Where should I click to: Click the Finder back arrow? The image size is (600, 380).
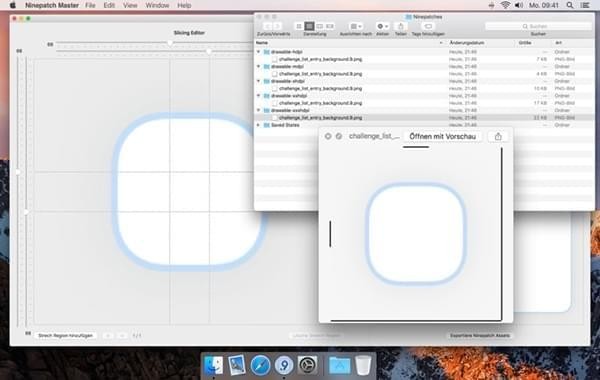point(267,26)
